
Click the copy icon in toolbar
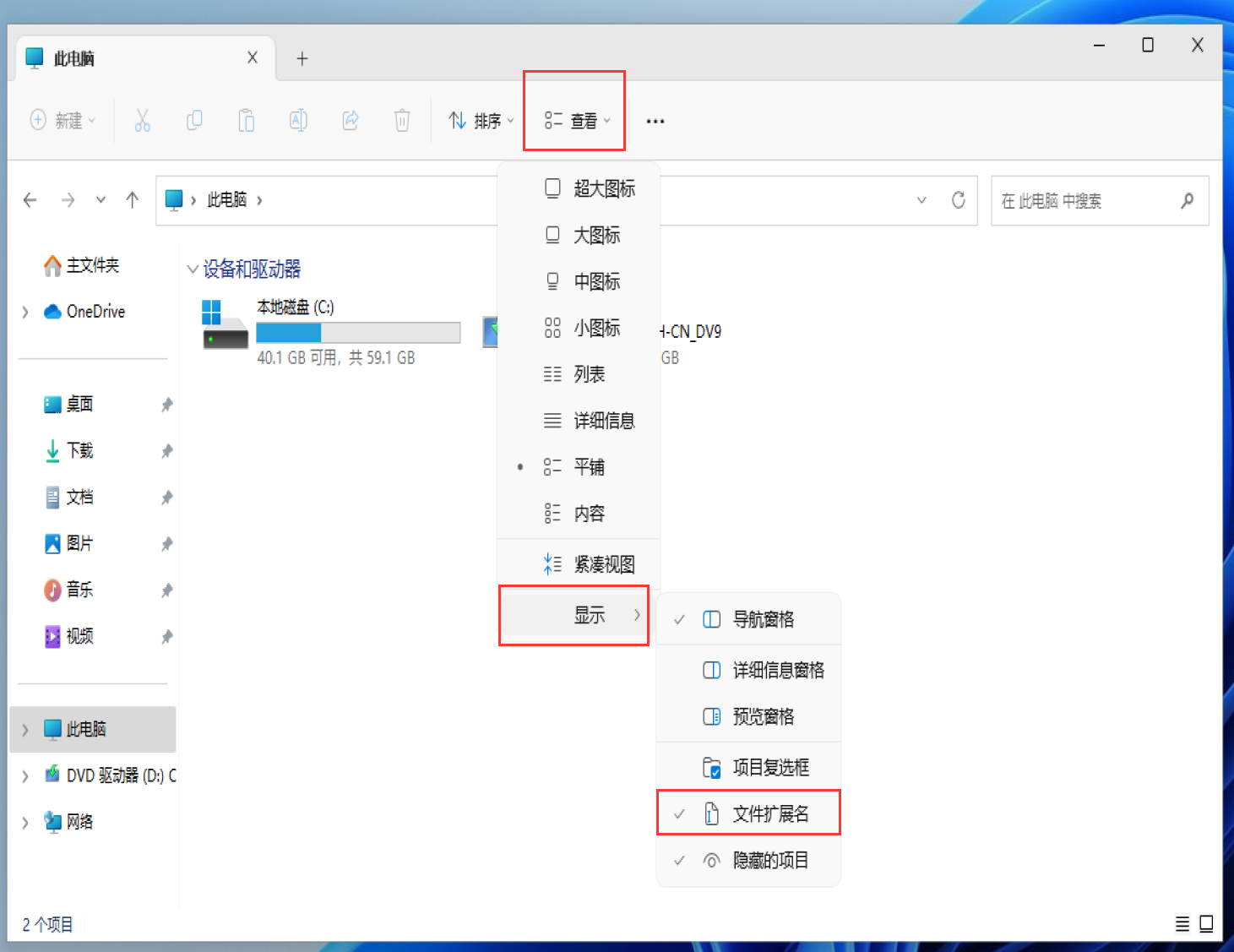coord(194,121)
